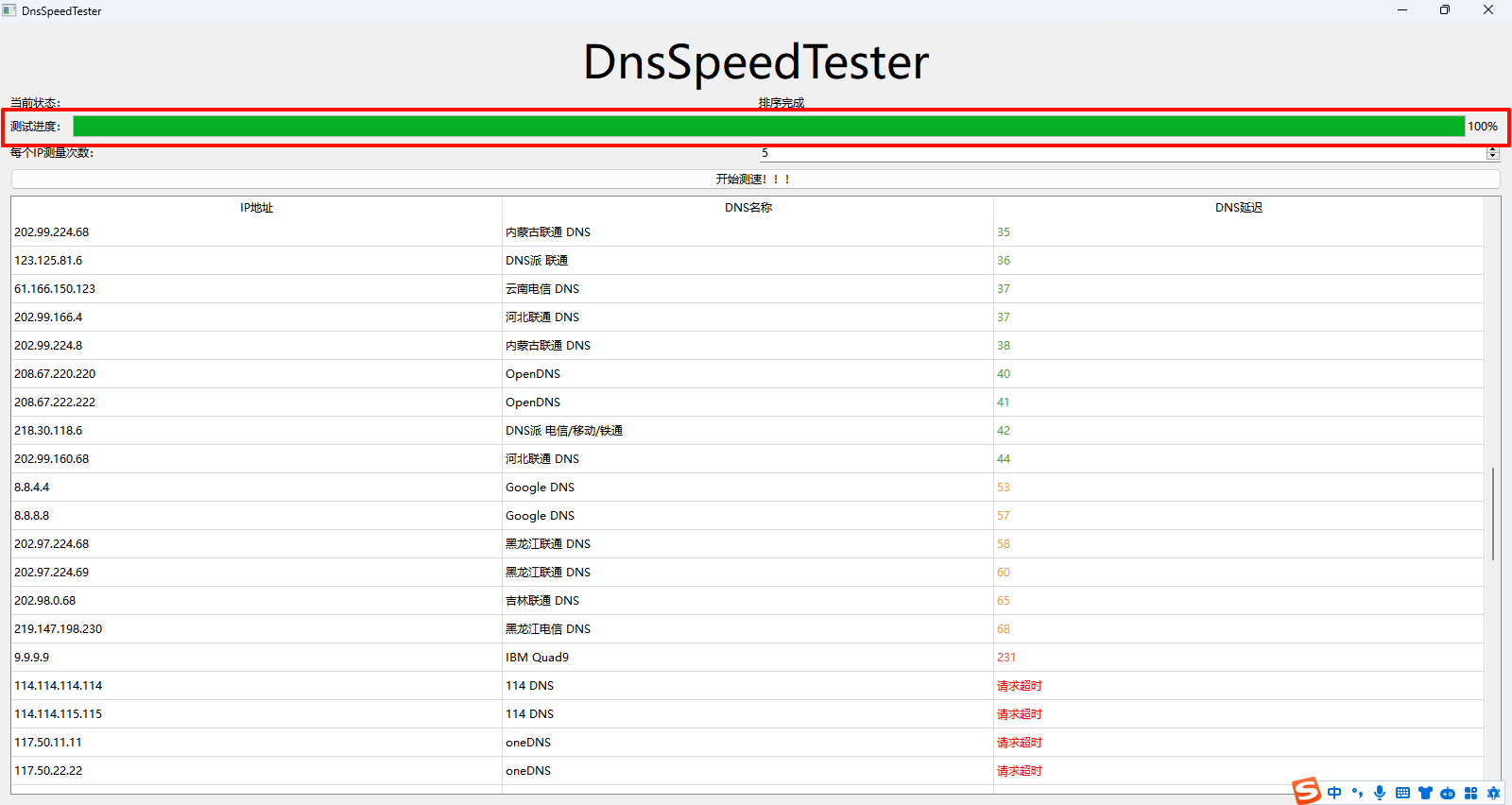Select the IP 117.50.11.11 cell
Viewport: 1512px width, 805px height.
tap(256, 742)
